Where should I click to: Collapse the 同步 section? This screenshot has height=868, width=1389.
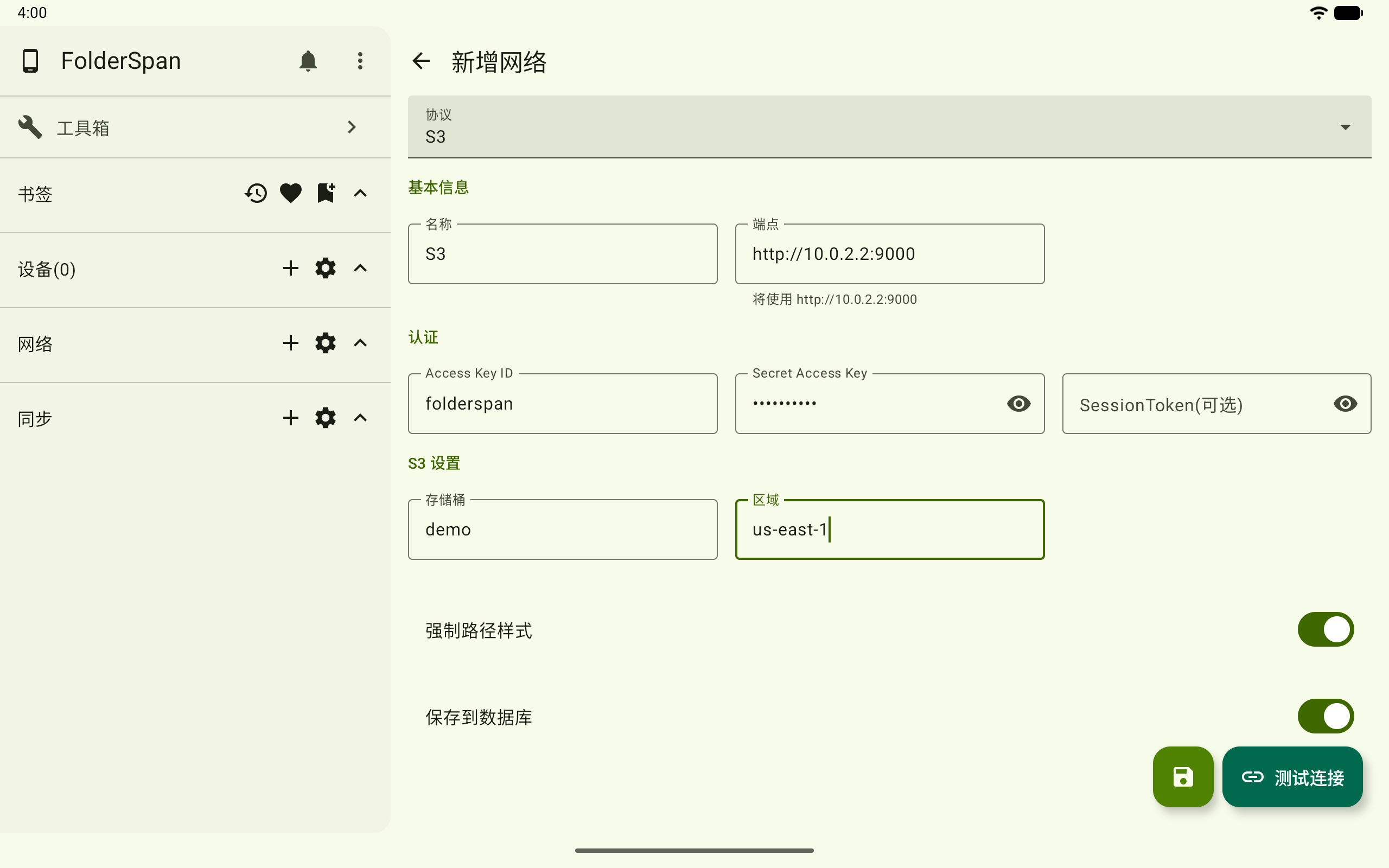pos(360,418)
